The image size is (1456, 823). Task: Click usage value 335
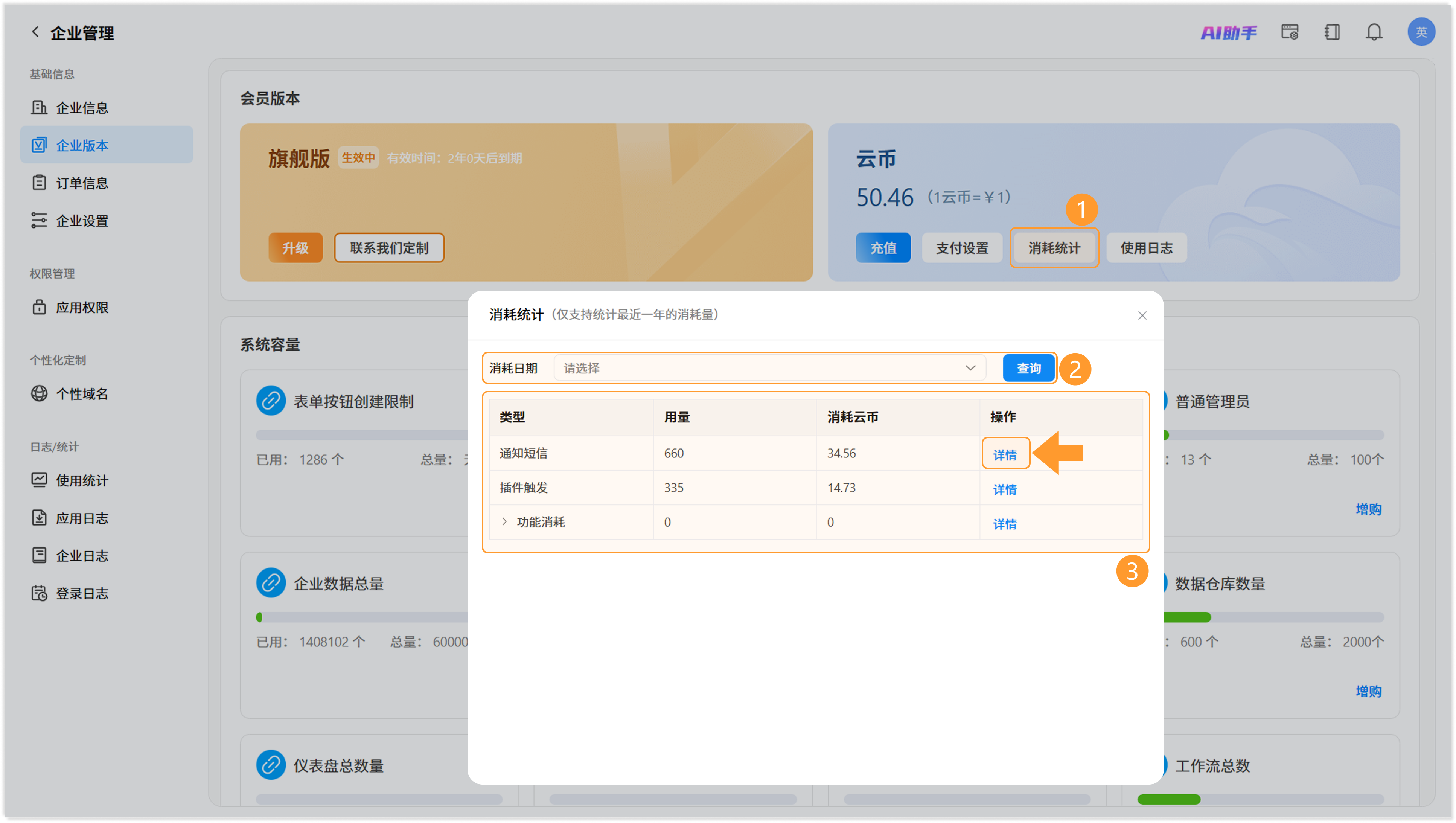click(x=674, y=487)
